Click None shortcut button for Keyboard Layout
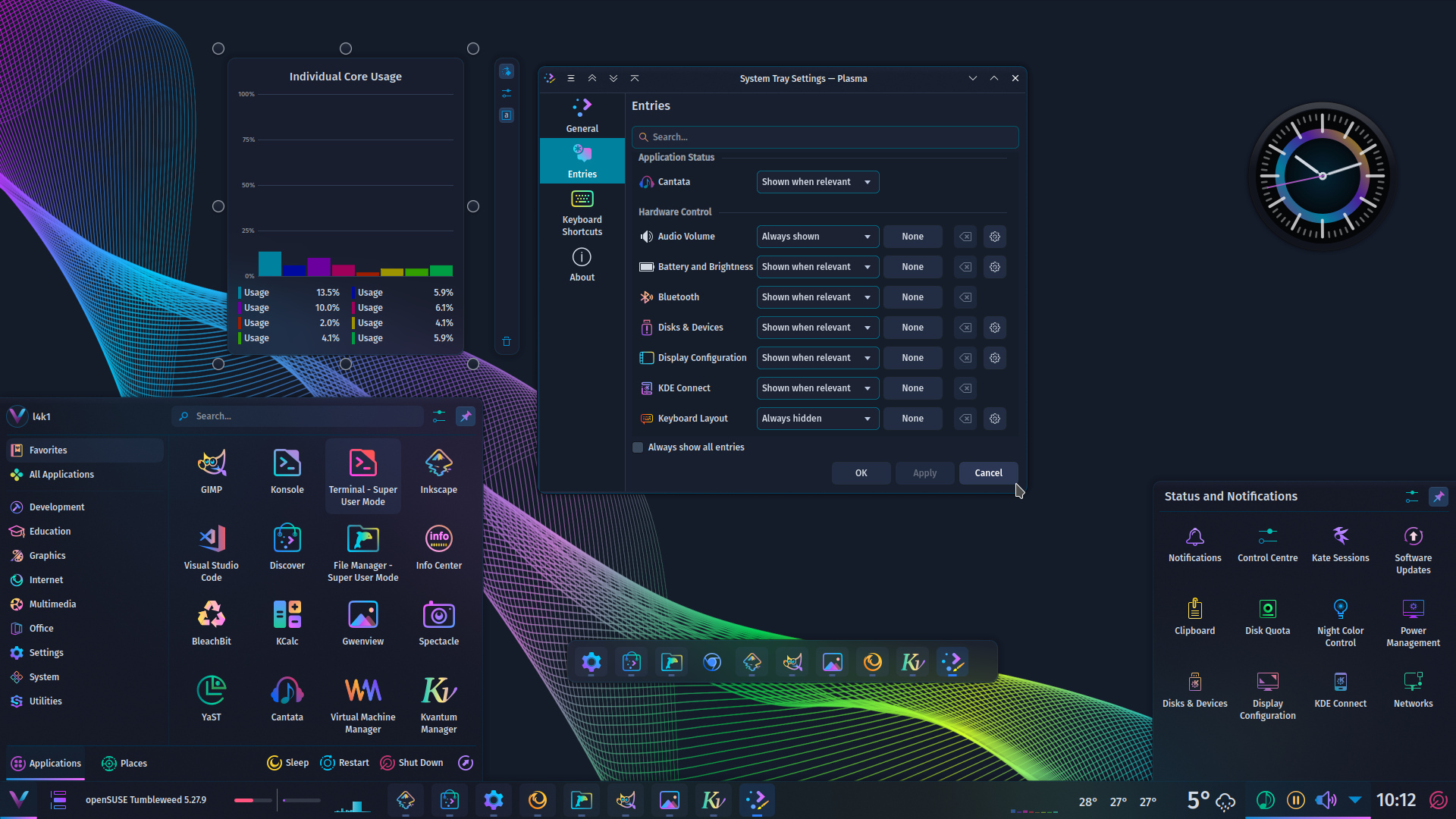The height and width of the screenshot is (819, 1456). point(913,419)
